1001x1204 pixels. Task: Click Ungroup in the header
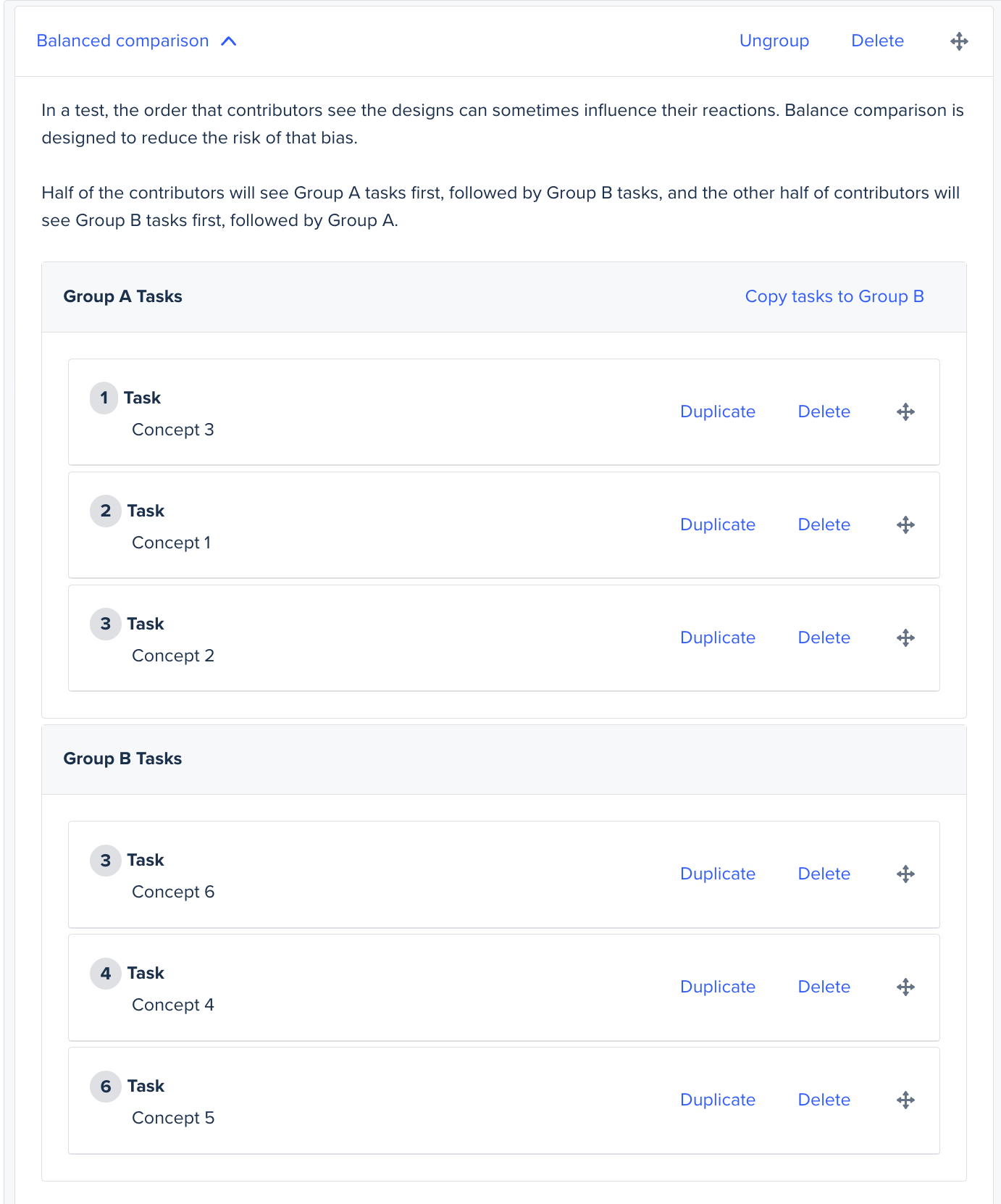click(x=774, y=41)
